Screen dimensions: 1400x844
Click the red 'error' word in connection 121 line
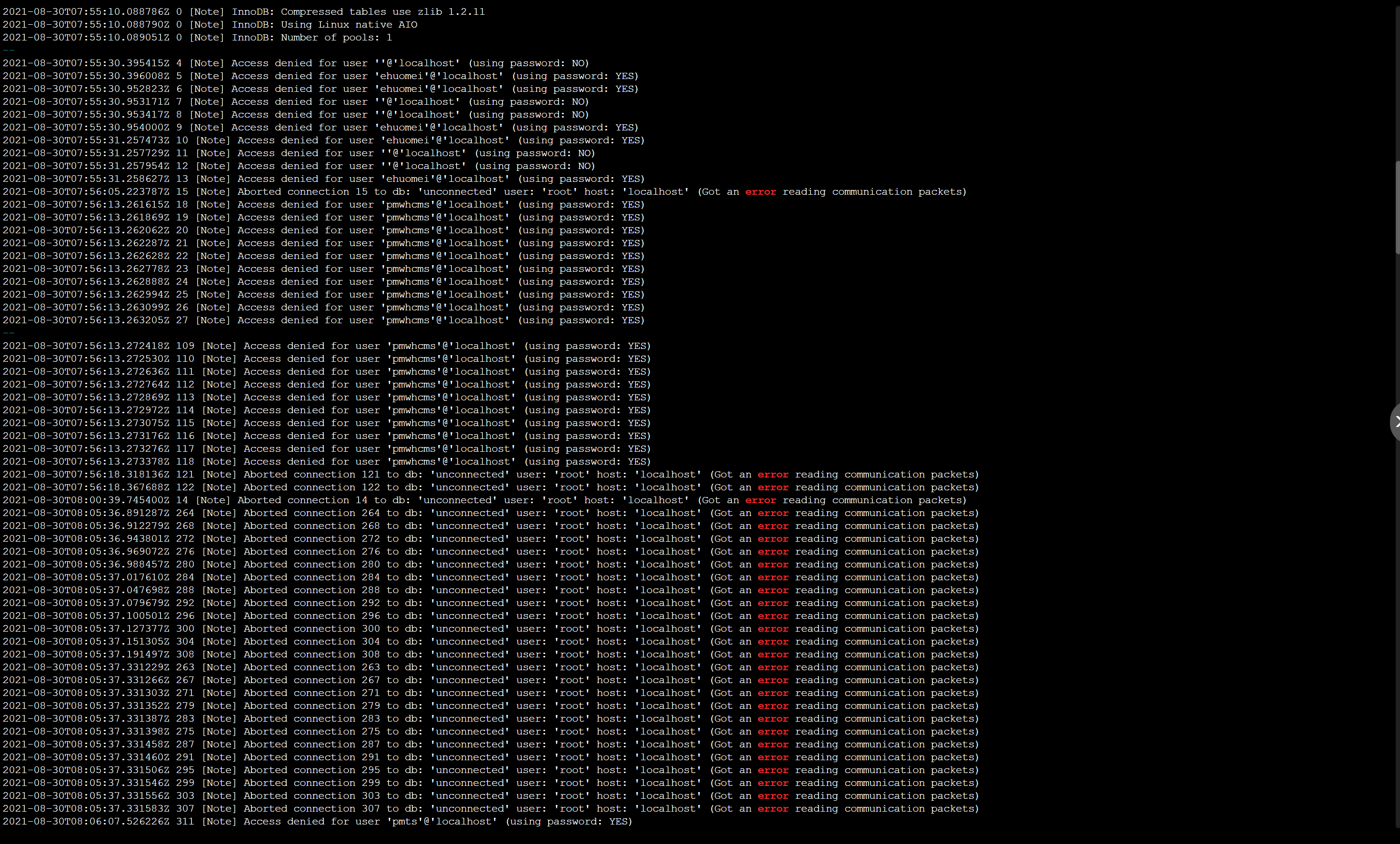pos(773,474)
